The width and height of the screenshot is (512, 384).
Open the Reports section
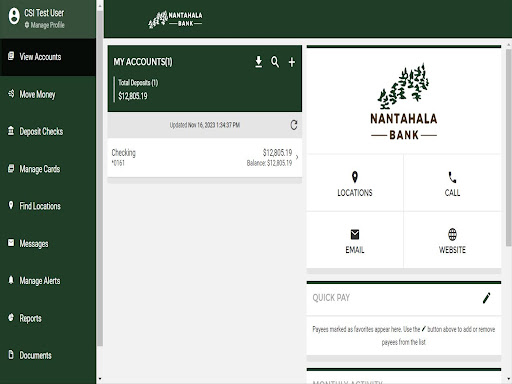48,318
